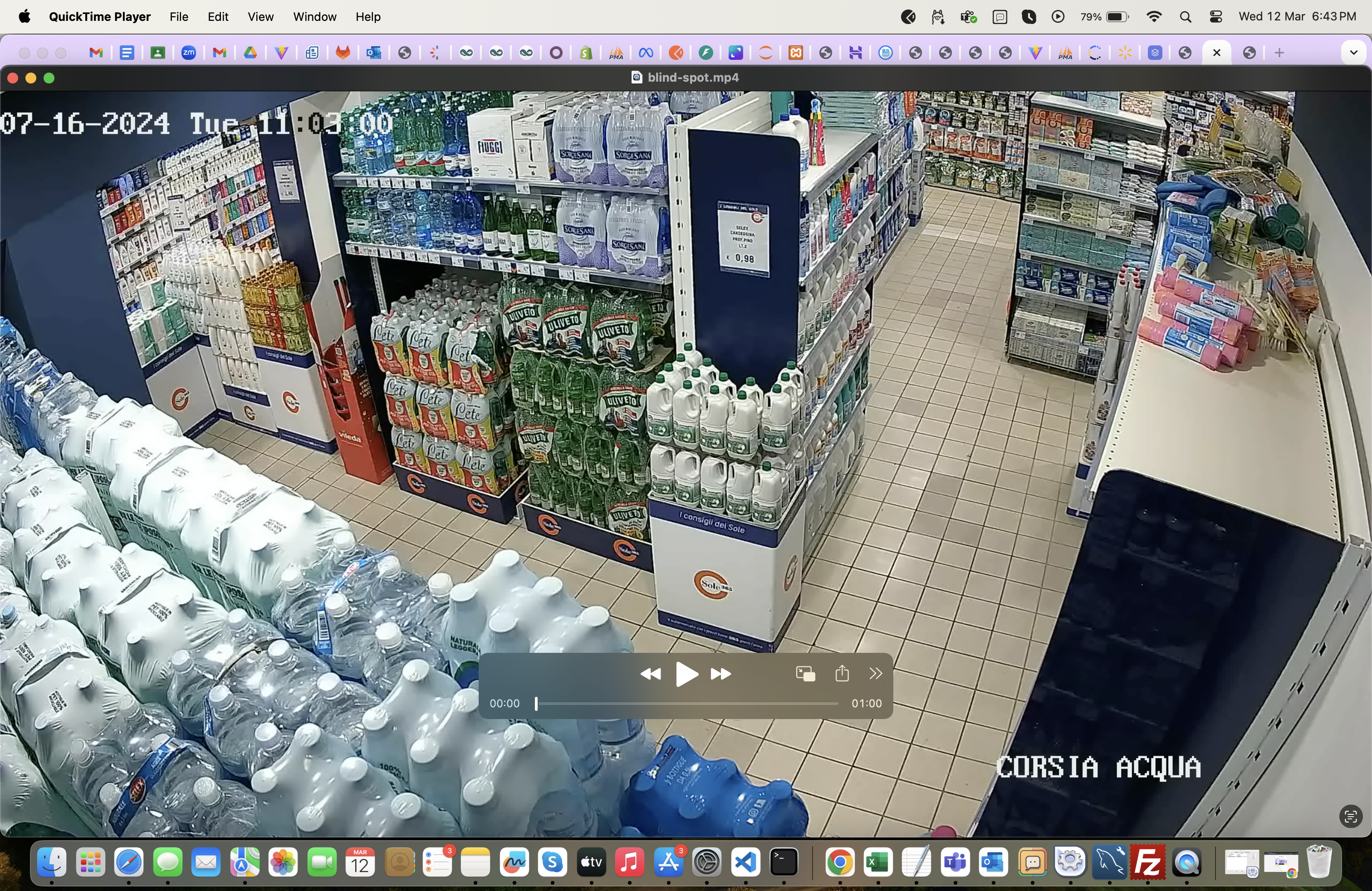The width and height of the screenshot is (1372, 891).
Task: Click the fast-forward button in QuickTime controls
Action: [721, 674]
